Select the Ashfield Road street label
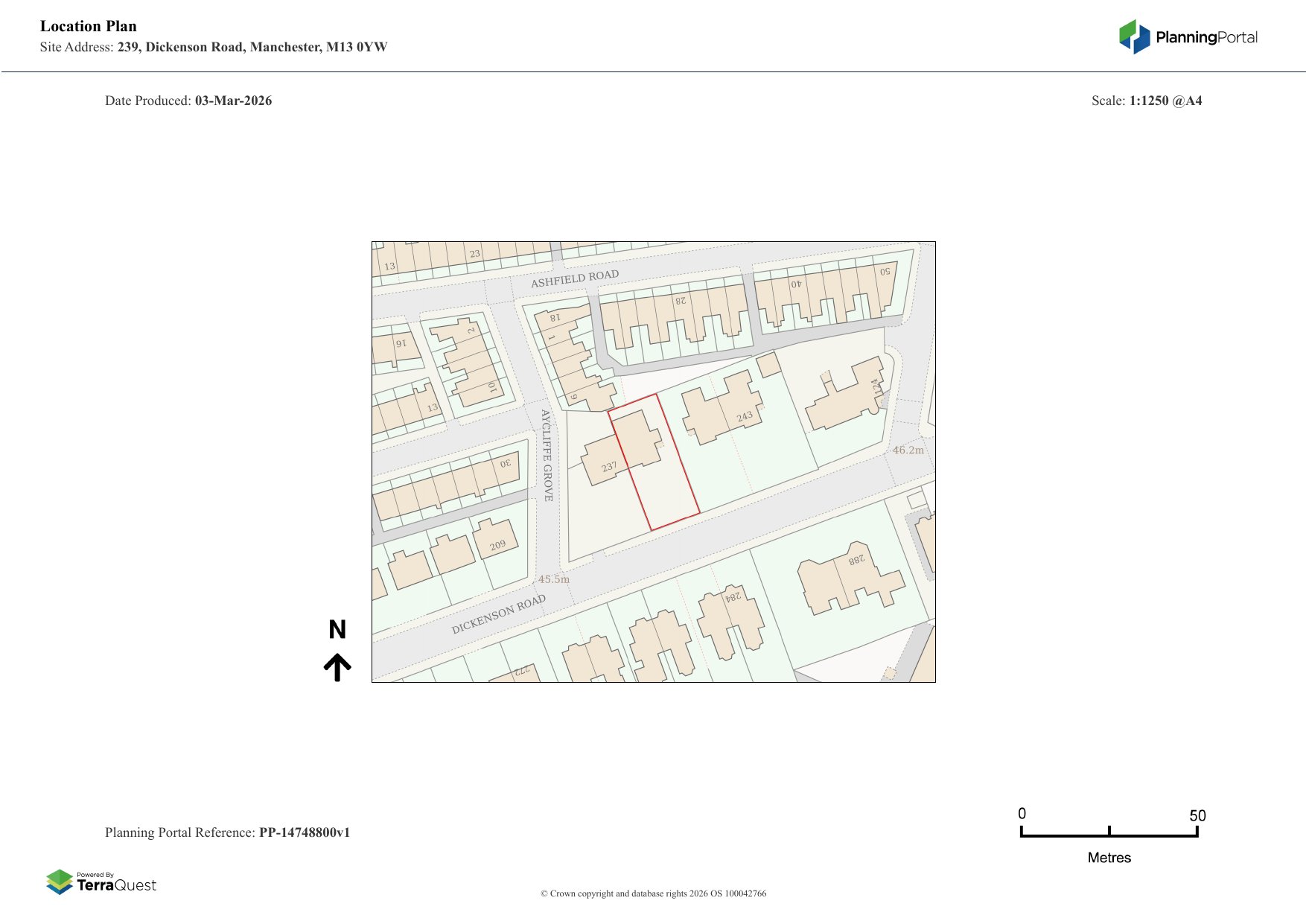1306x924 pixels. (x=574, y=278)
